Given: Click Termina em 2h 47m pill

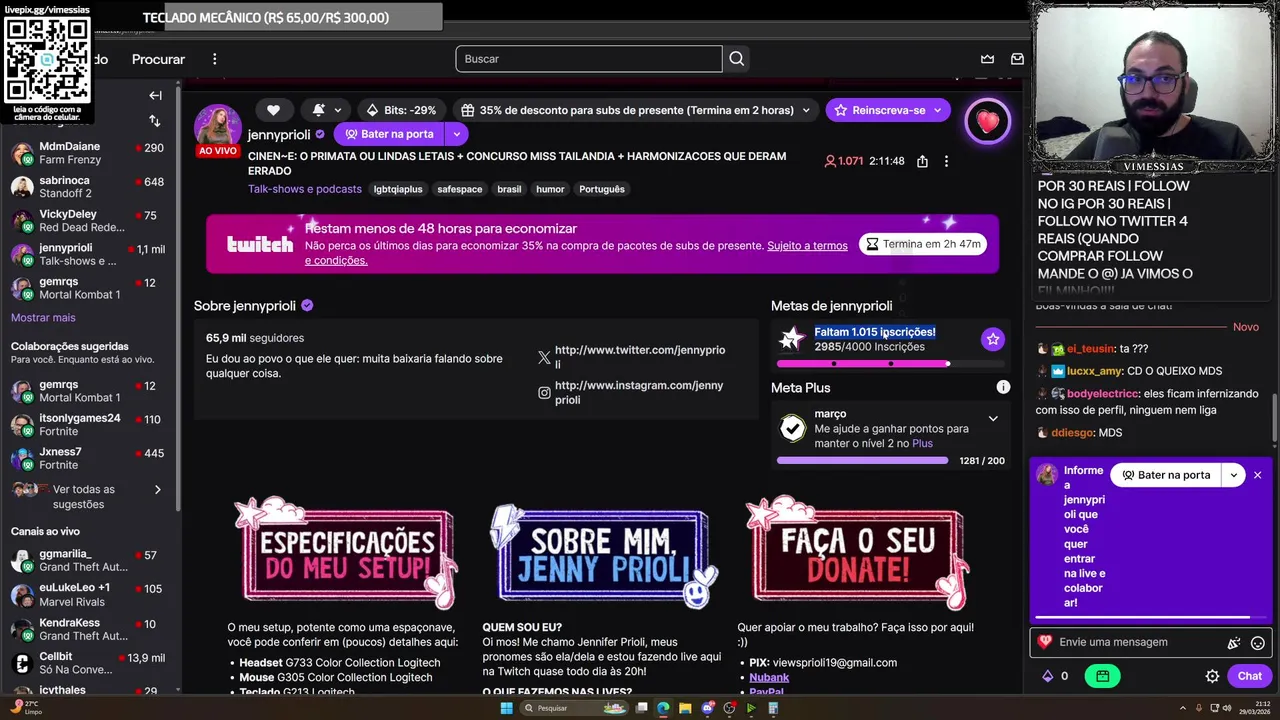Looking at the screenshot, I should tap(923, 244).
